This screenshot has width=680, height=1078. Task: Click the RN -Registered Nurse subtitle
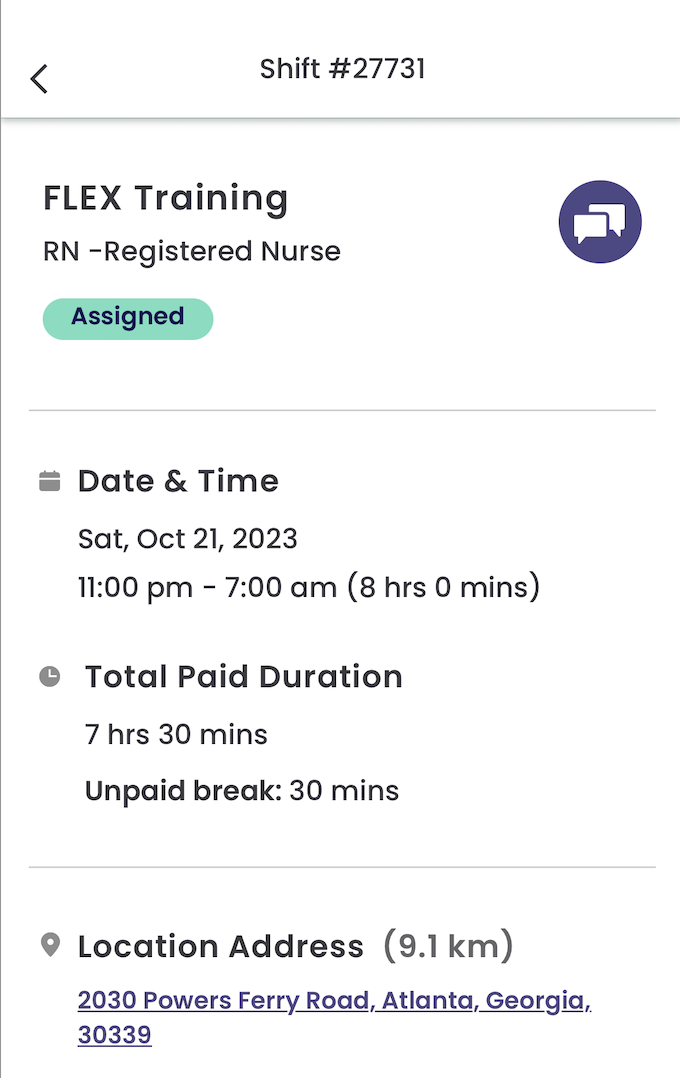tap(192, 252)
